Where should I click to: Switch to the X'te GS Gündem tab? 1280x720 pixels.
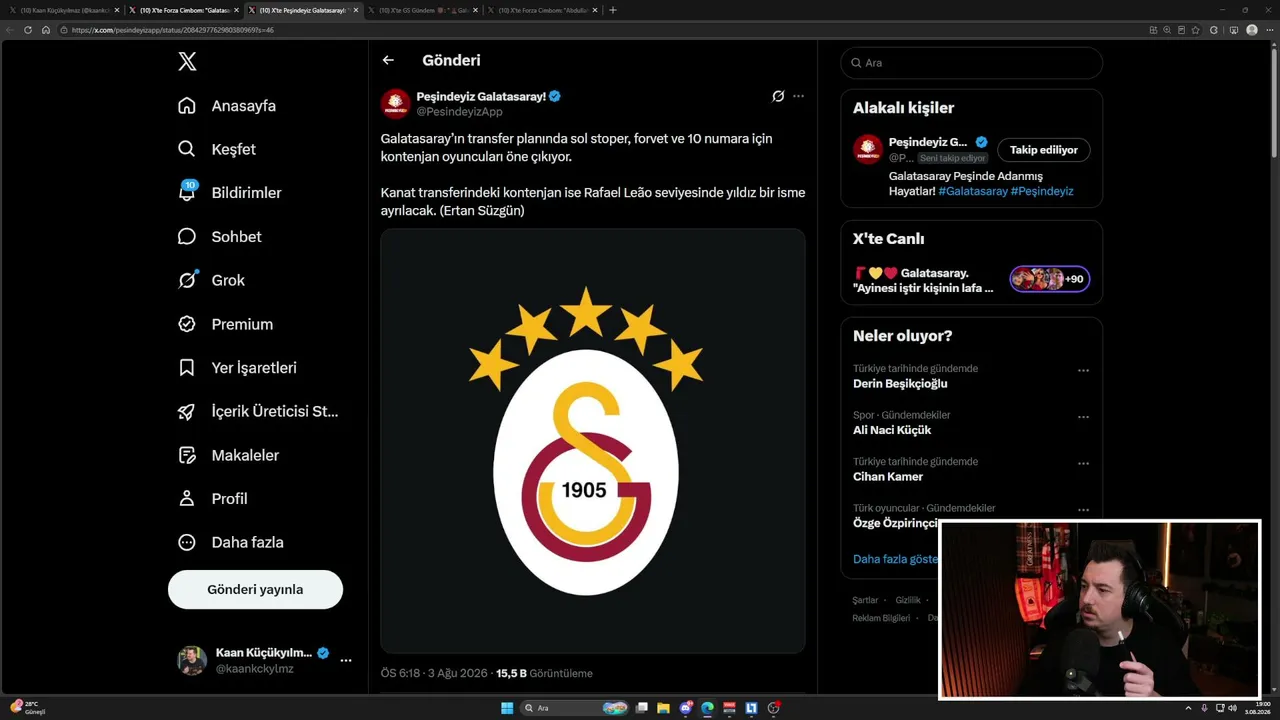422,10
